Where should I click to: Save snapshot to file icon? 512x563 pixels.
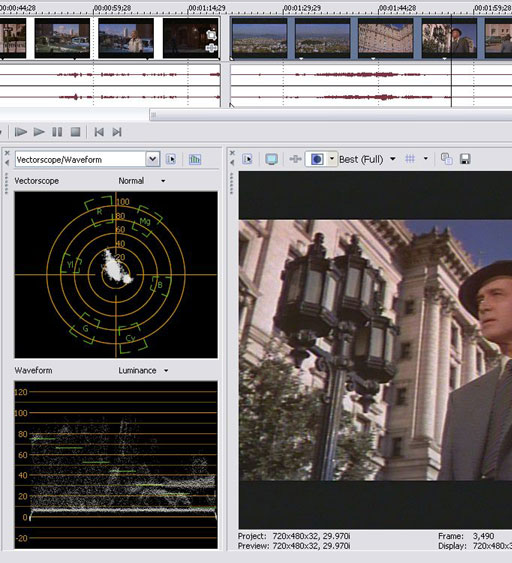point(465,159)
